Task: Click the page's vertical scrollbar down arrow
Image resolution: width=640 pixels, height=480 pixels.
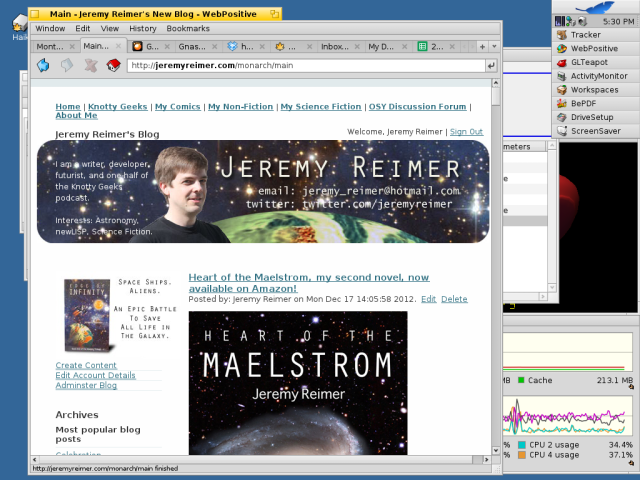Action: click(496, 451)
